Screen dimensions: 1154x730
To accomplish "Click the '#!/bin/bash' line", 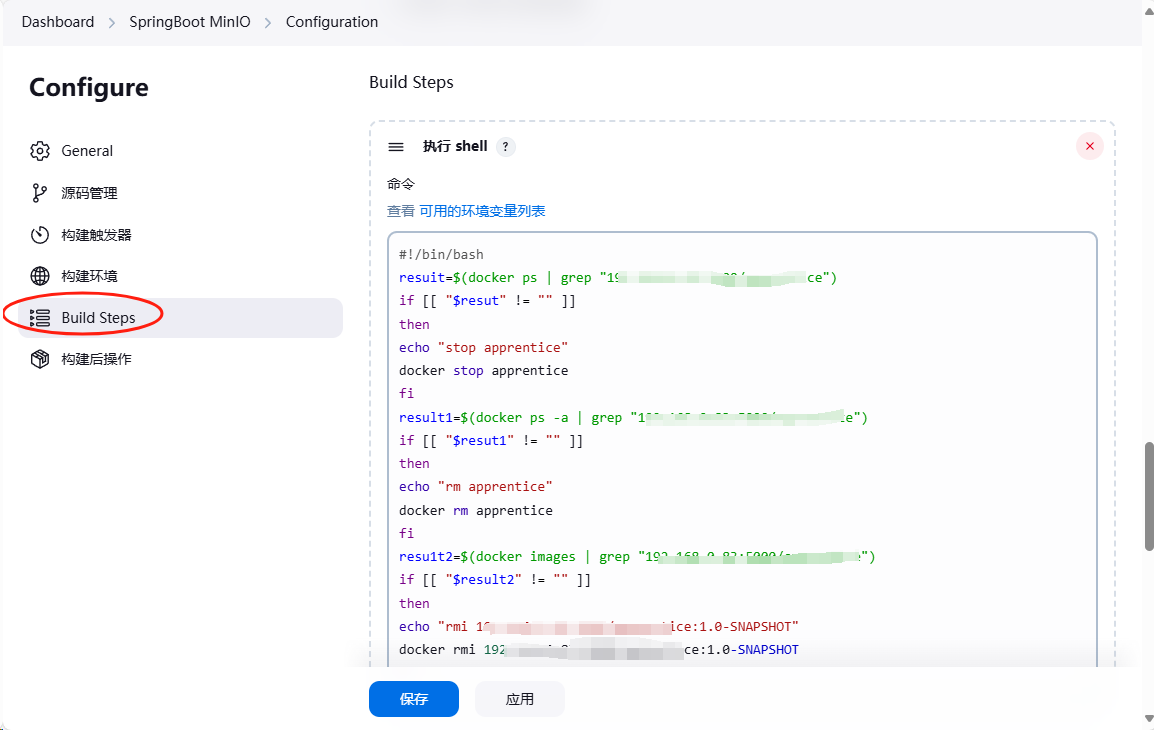I will click(442, 255).
